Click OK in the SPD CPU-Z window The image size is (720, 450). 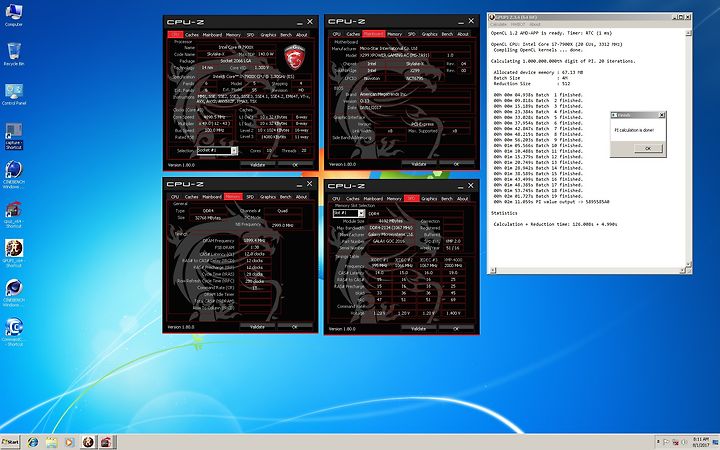click(x=456, y=329)
